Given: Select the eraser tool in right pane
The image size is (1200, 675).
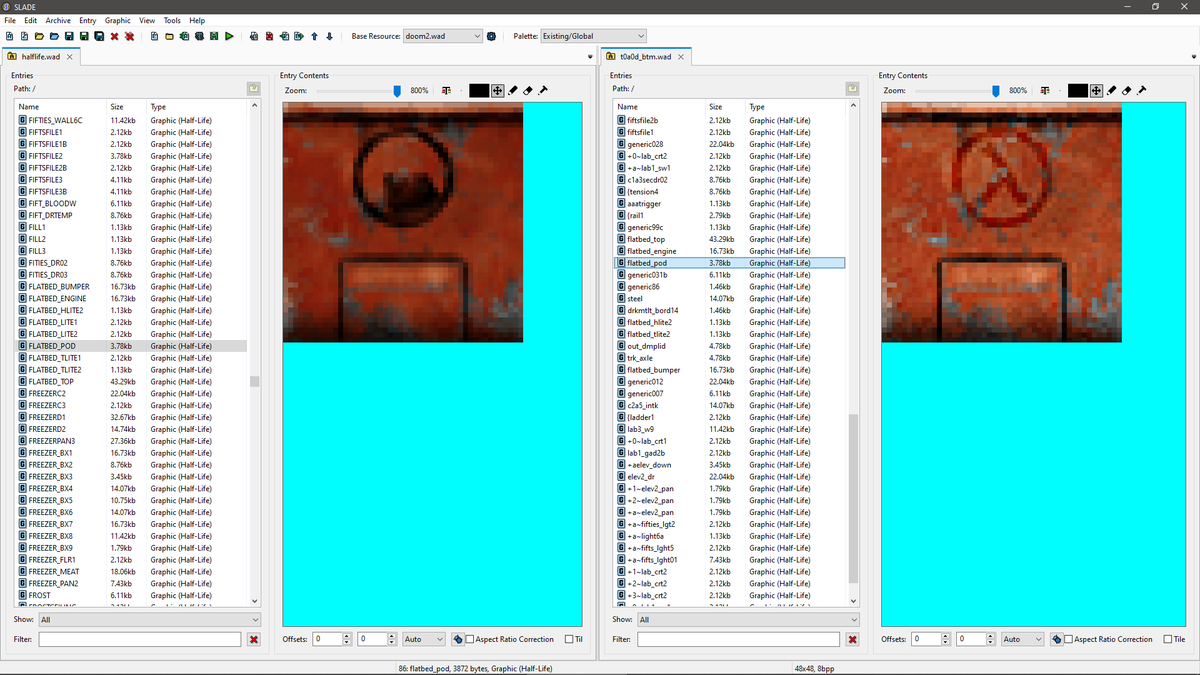Looking at the screenshot, I should (x=1127, y=90).
